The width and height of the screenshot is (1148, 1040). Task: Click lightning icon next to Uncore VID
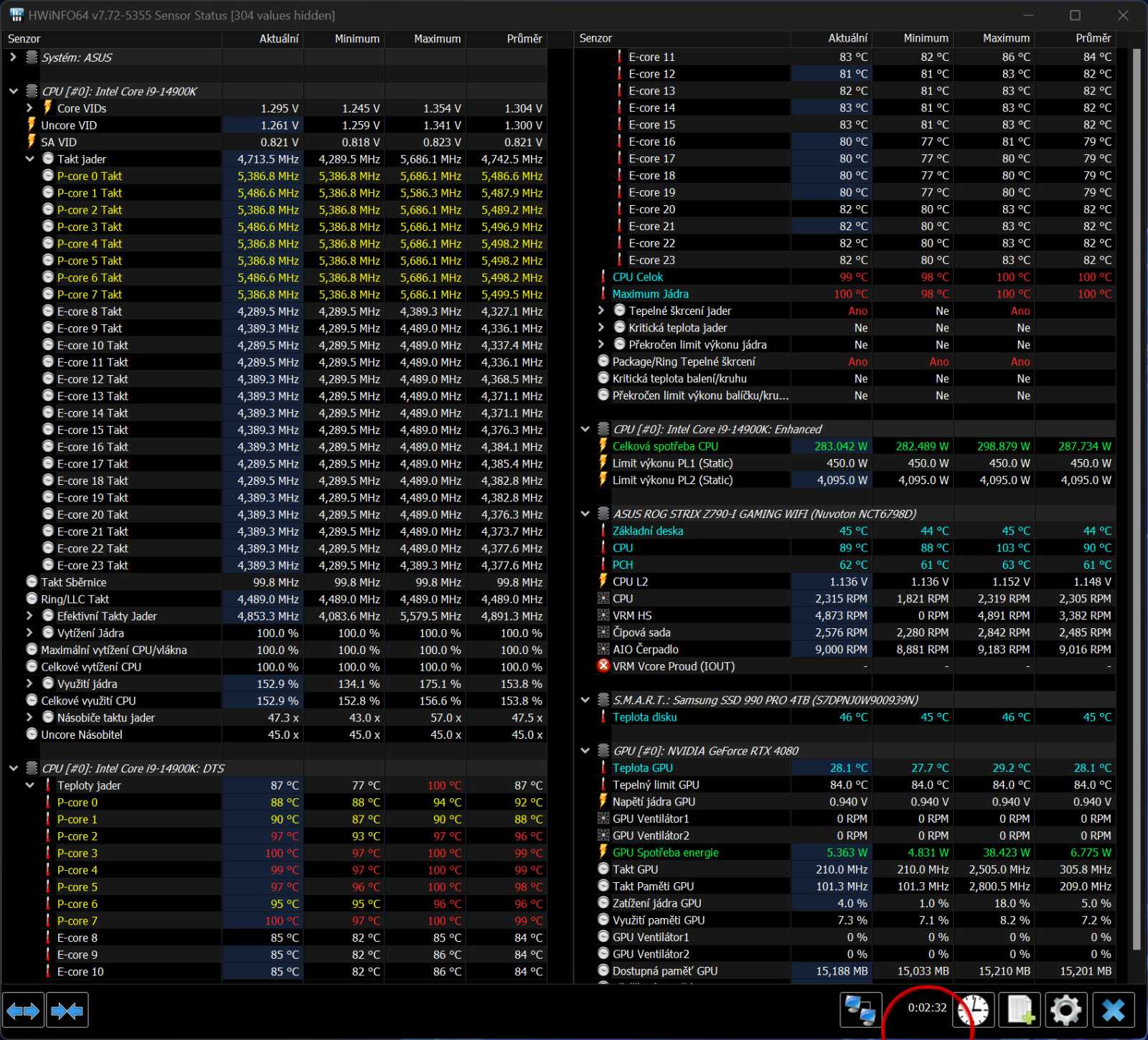(32, 125)
